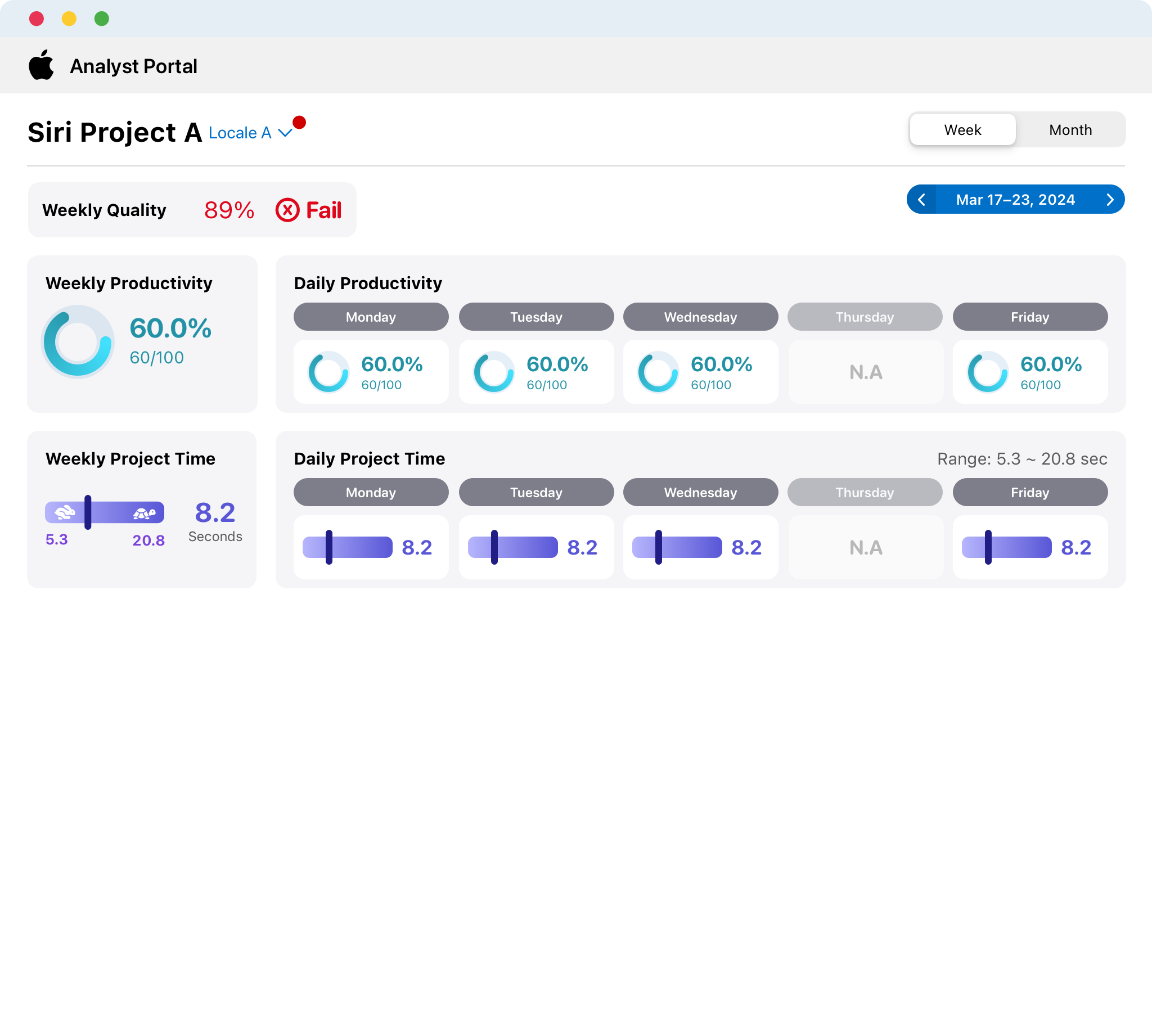Select Friday in Daily Productivity
Image resolution: width=1152 pixels, height=1036 pixels.
coord(1030,317)
